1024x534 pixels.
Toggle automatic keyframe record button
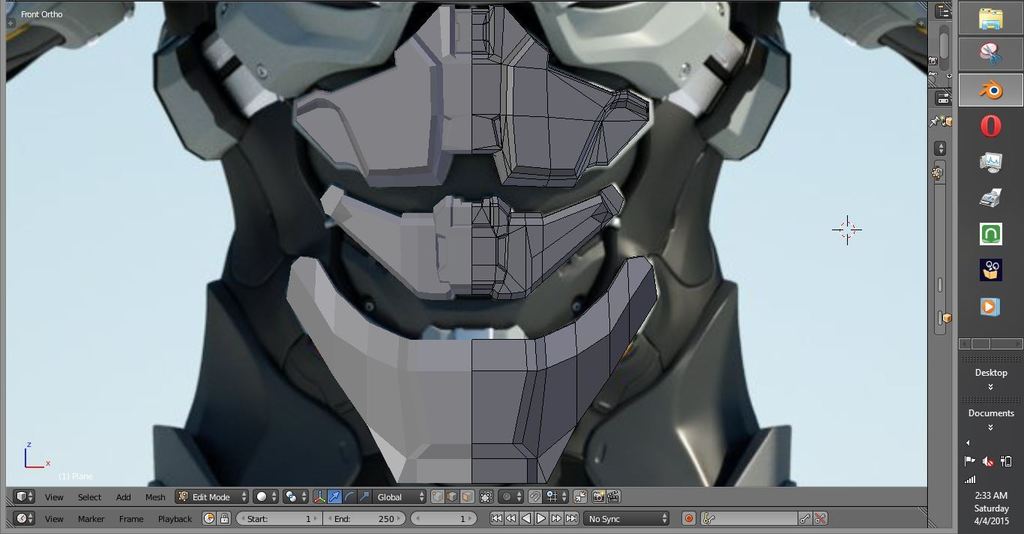pos(689,519)
